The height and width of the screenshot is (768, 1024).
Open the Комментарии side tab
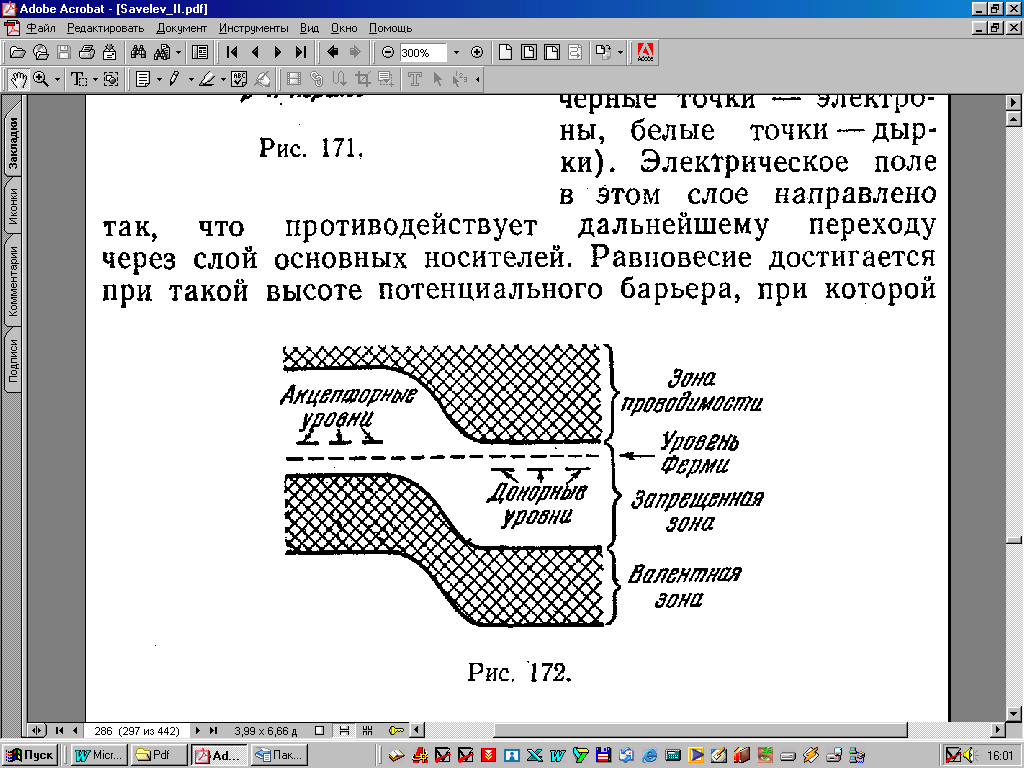[13, 281]
